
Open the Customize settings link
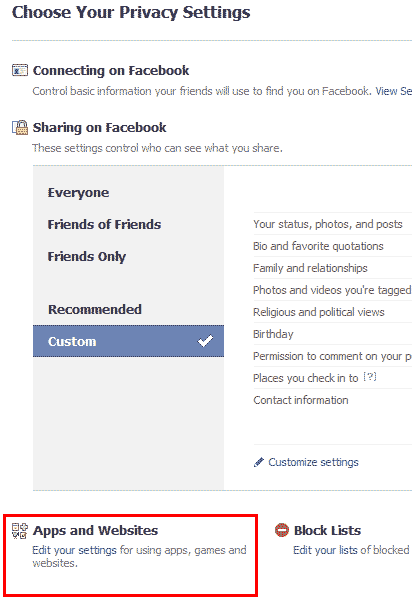(313, 462)
